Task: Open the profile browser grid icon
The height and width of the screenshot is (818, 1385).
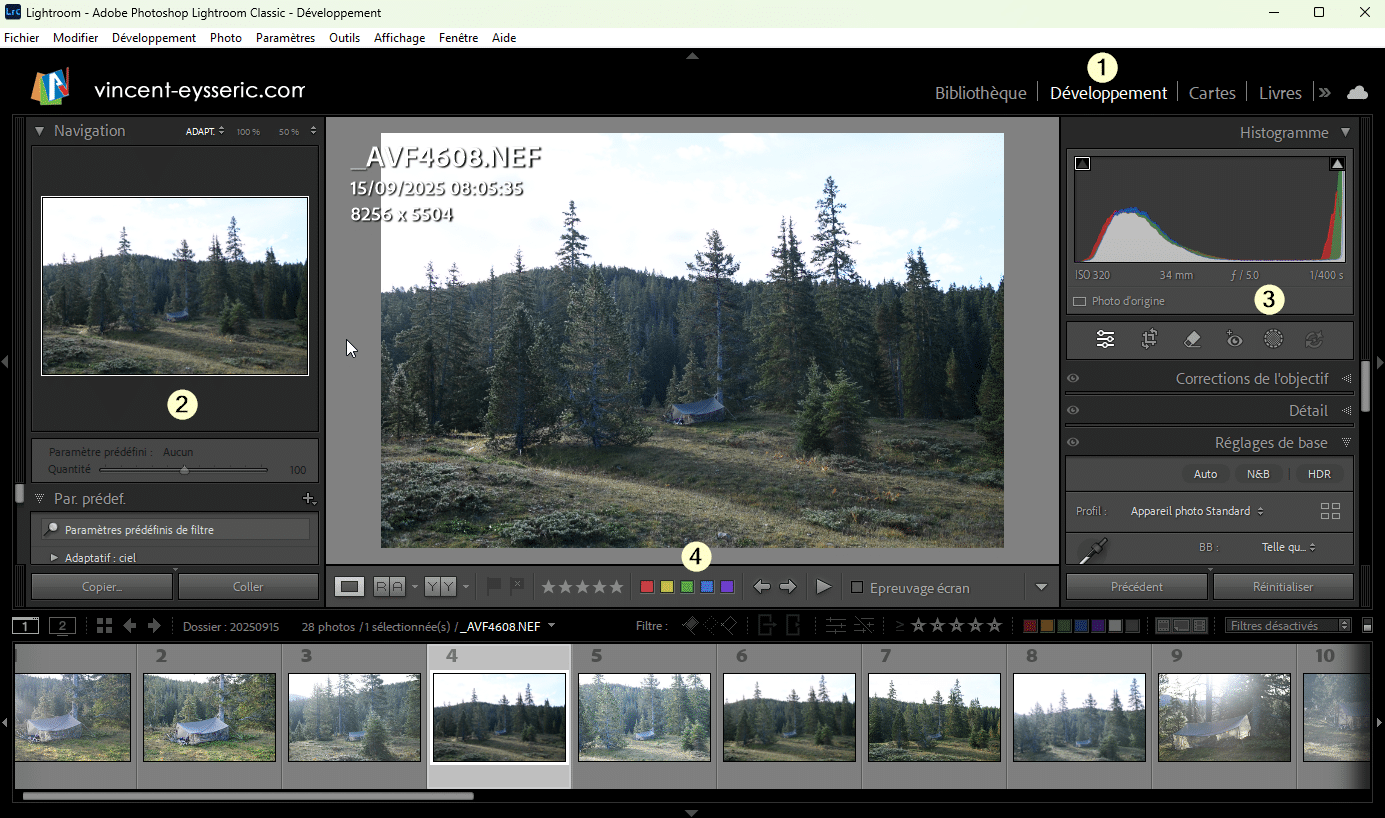Action: coord(1330,510)
